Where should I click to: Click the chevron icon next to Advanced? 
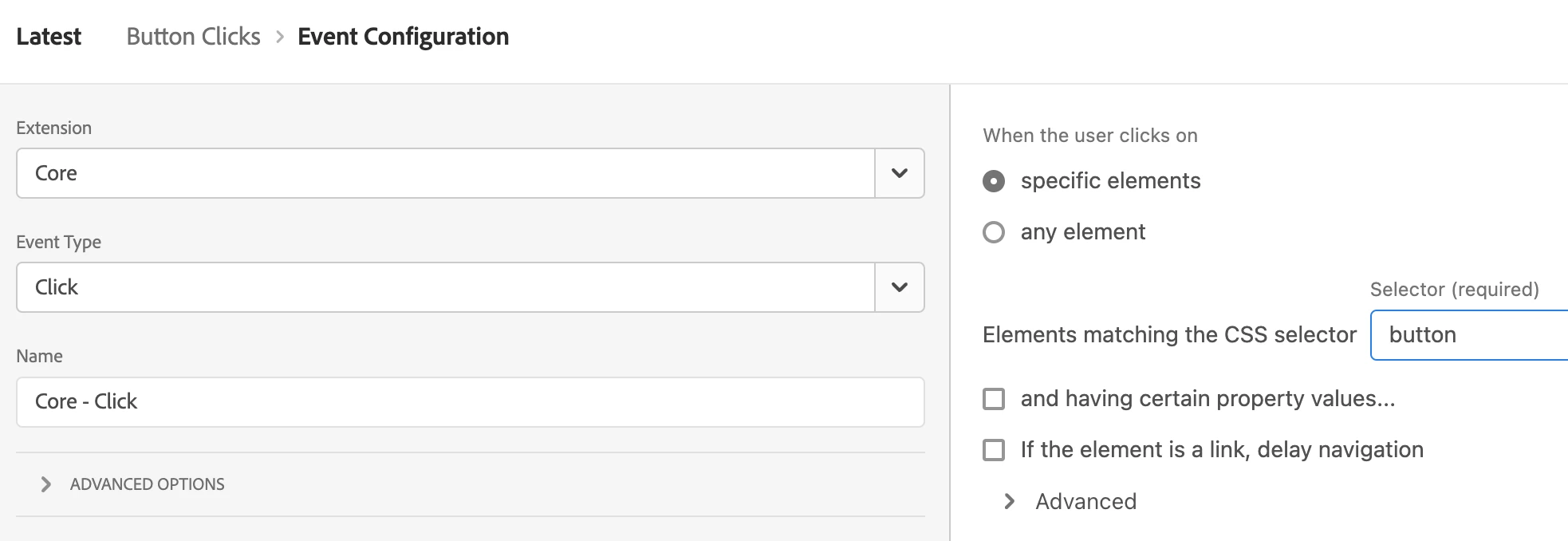click(1010, 501)
